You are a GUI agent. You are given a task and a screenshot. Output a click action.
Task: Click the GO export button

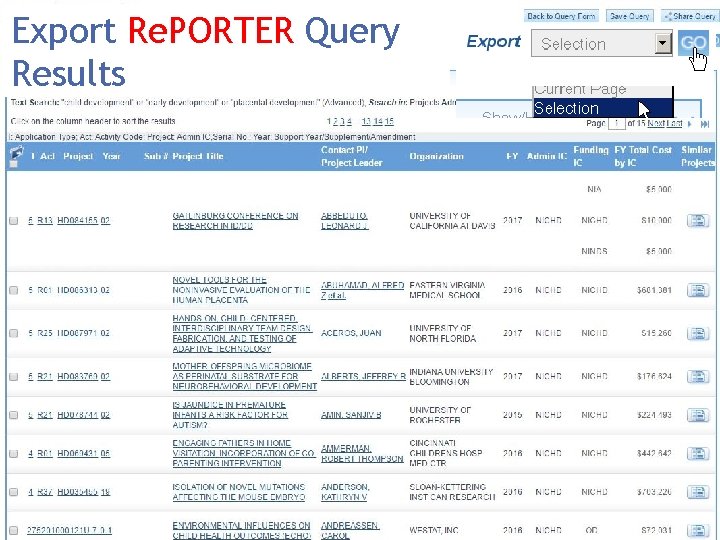693,43
